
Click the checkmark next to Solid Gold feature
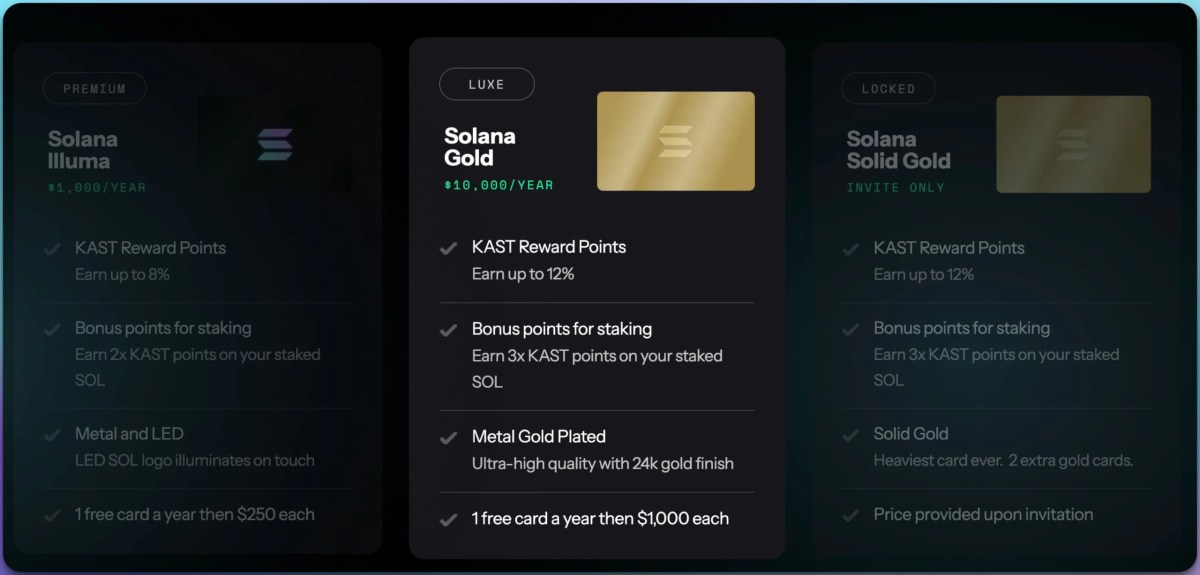851,435
